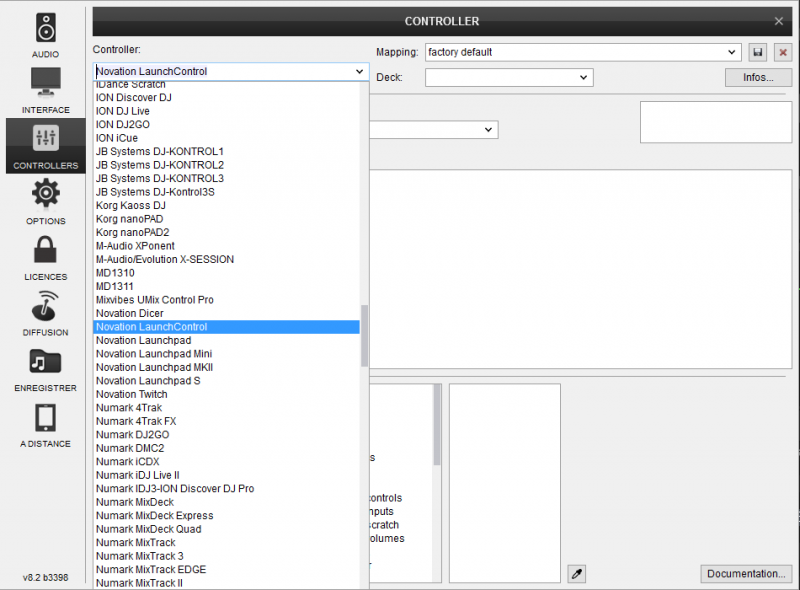
Task: Pick Numark iCDX from the list
Action: [227, 462]
